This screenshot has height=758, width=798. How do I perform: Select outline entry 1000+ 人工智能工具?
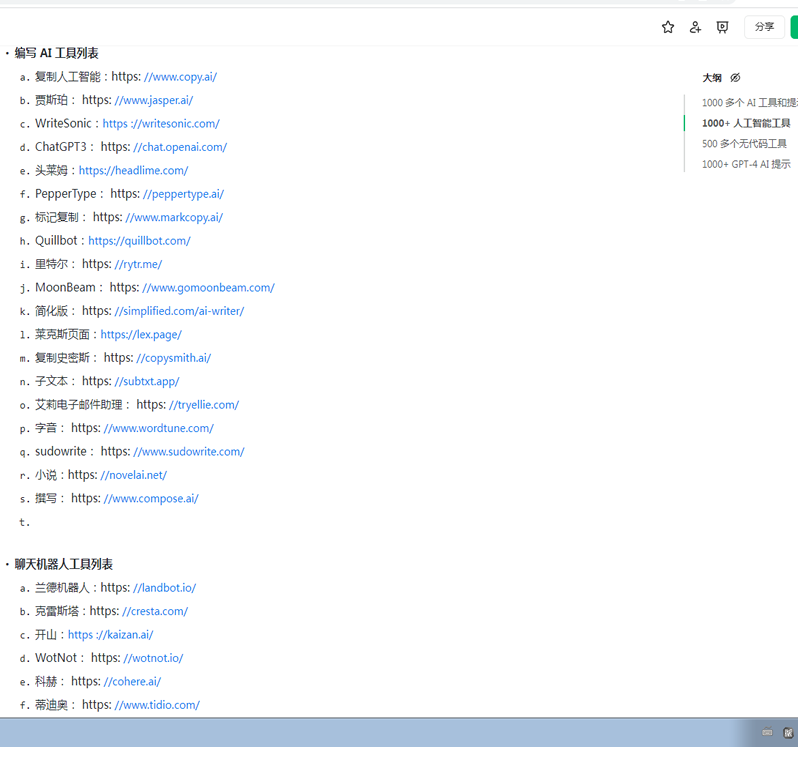[746, 123]
